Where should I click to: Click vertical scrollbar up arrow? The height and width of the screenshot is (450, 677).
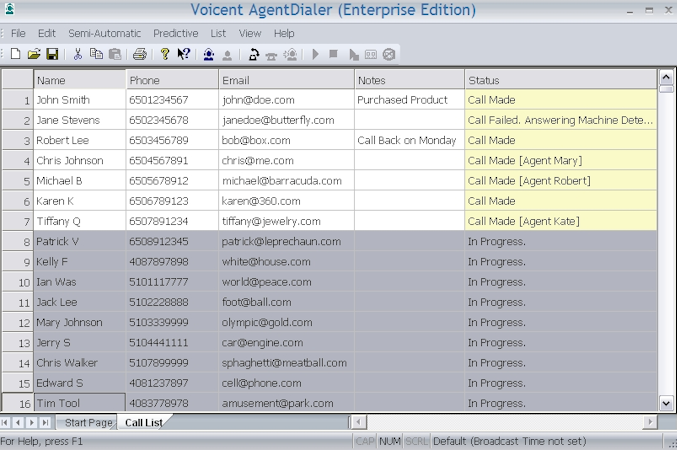(666, 77)
